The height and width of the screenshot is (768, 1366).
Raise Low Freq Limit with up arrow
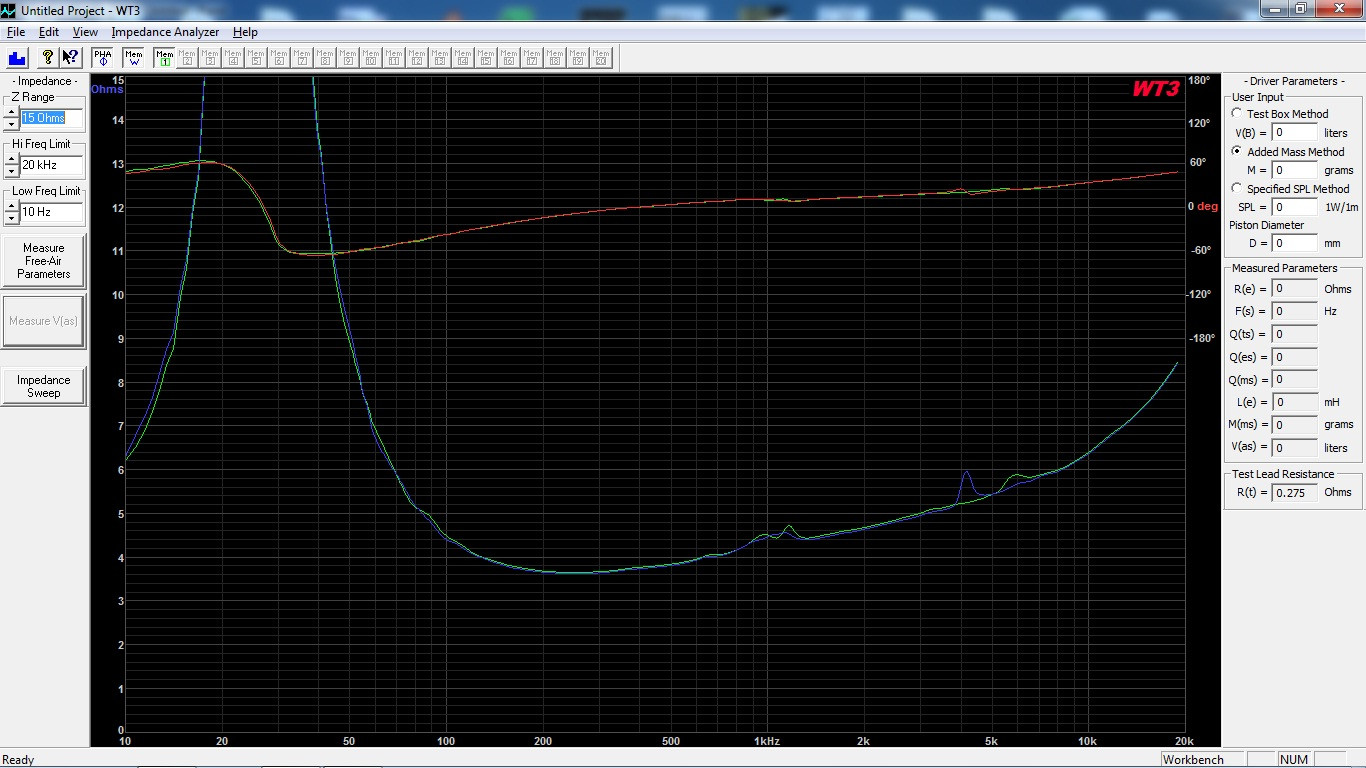click(11, 206)
